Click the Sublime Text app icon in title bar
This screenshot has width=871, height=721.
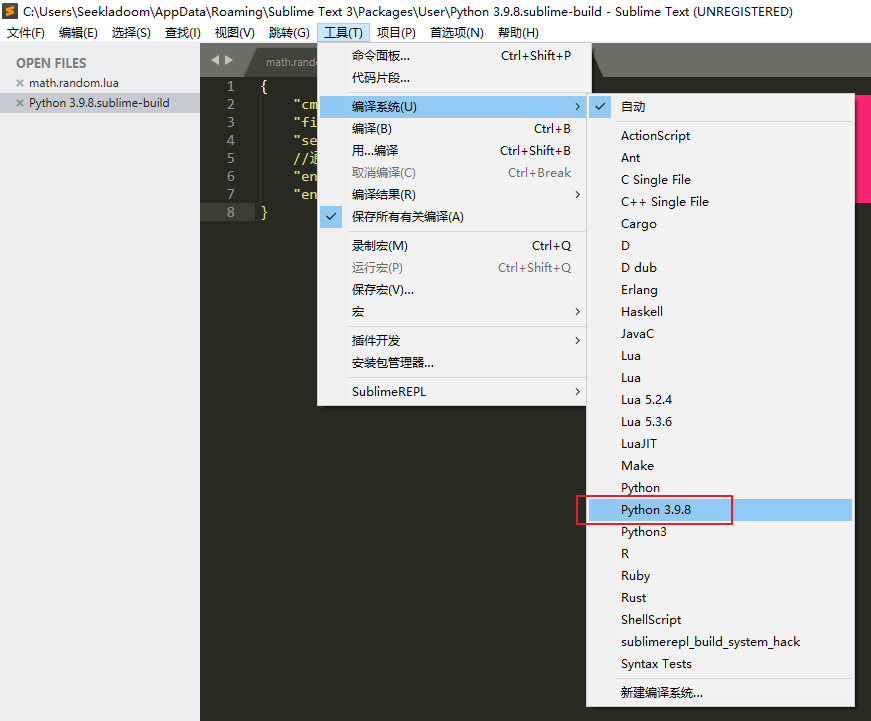point(10,11)
